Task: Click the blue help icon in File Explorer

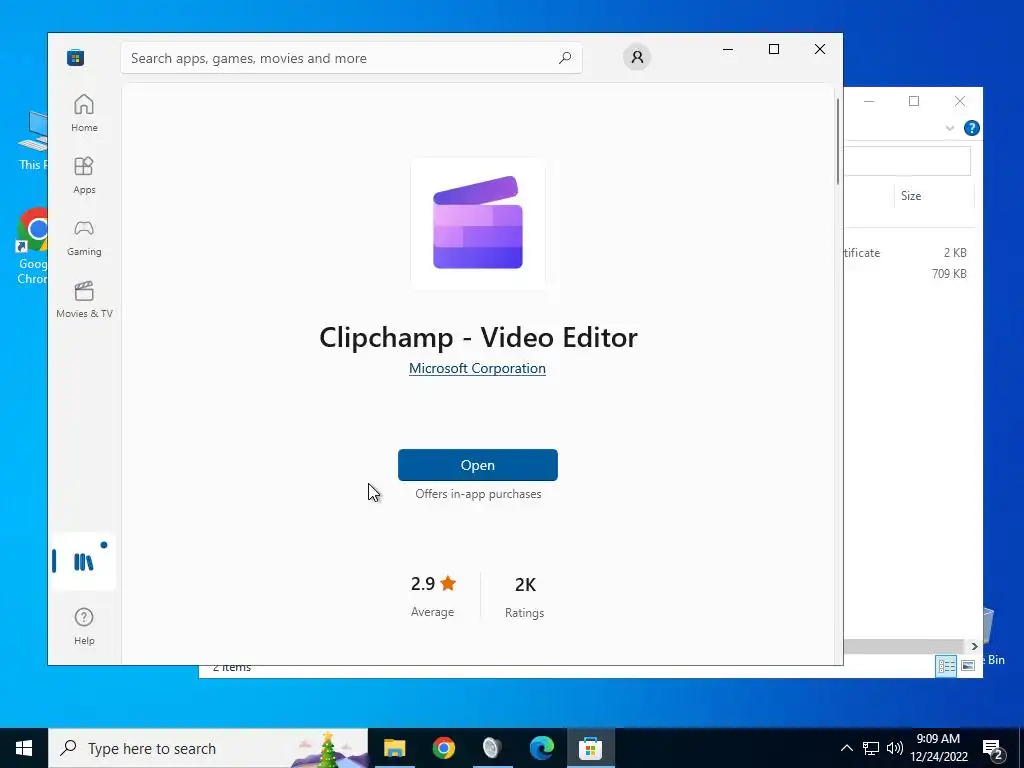Action: [972, 128]
